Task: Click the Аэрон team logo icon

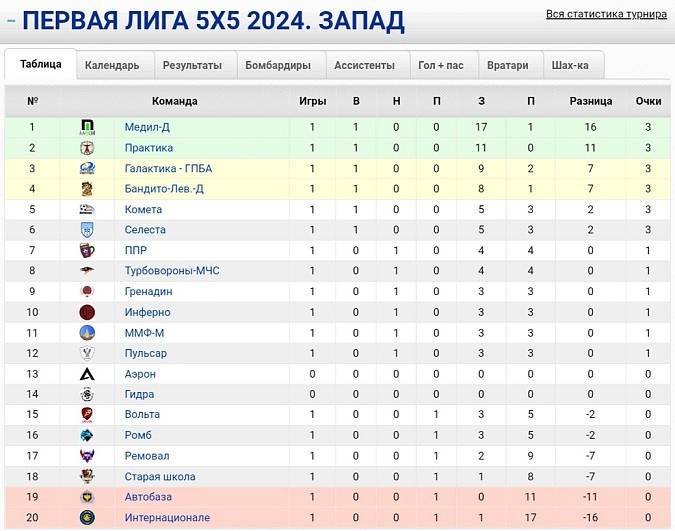Action: click(x=87, y=374)
